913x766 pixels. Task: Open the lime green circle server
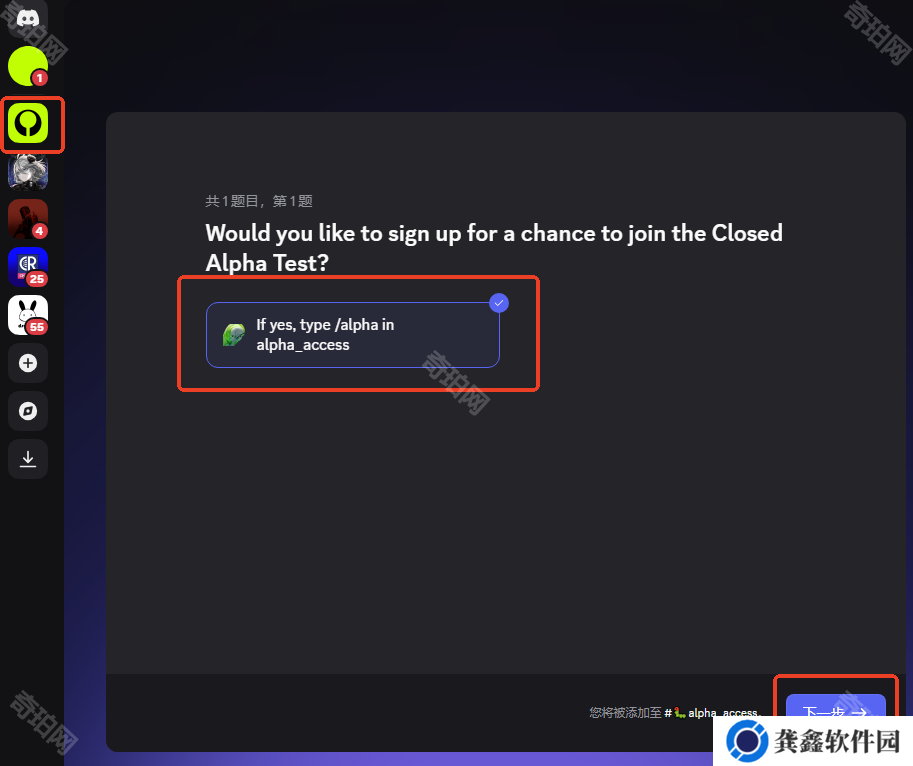(27, 66)
